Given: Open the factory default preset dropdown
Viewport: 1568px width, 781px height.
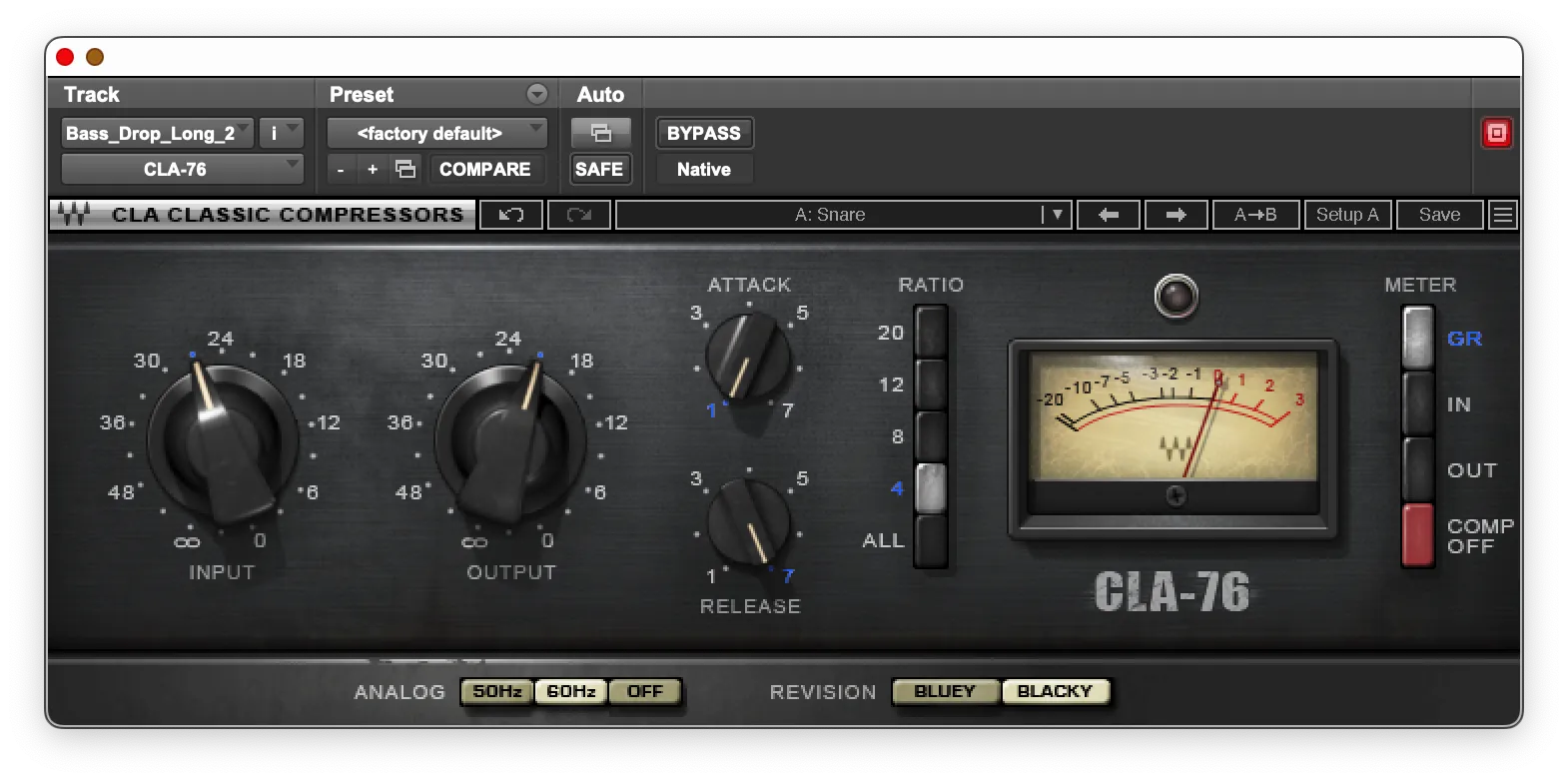Looking at the screenshot, I should (x=437, y=133).
